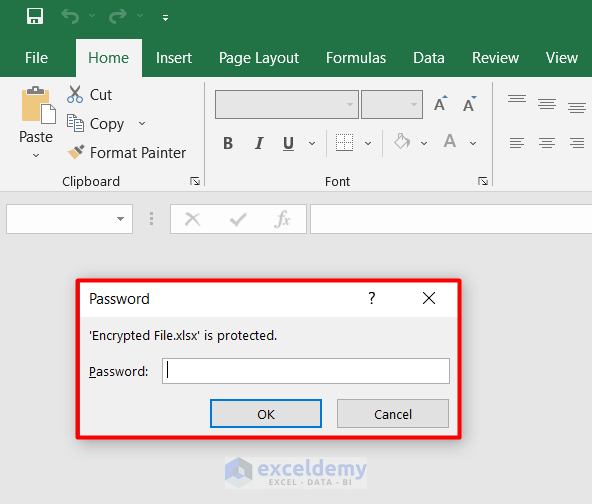Screen dimensions: 592x504
Task: Click the Undo arrow icon
Action: 70,16
